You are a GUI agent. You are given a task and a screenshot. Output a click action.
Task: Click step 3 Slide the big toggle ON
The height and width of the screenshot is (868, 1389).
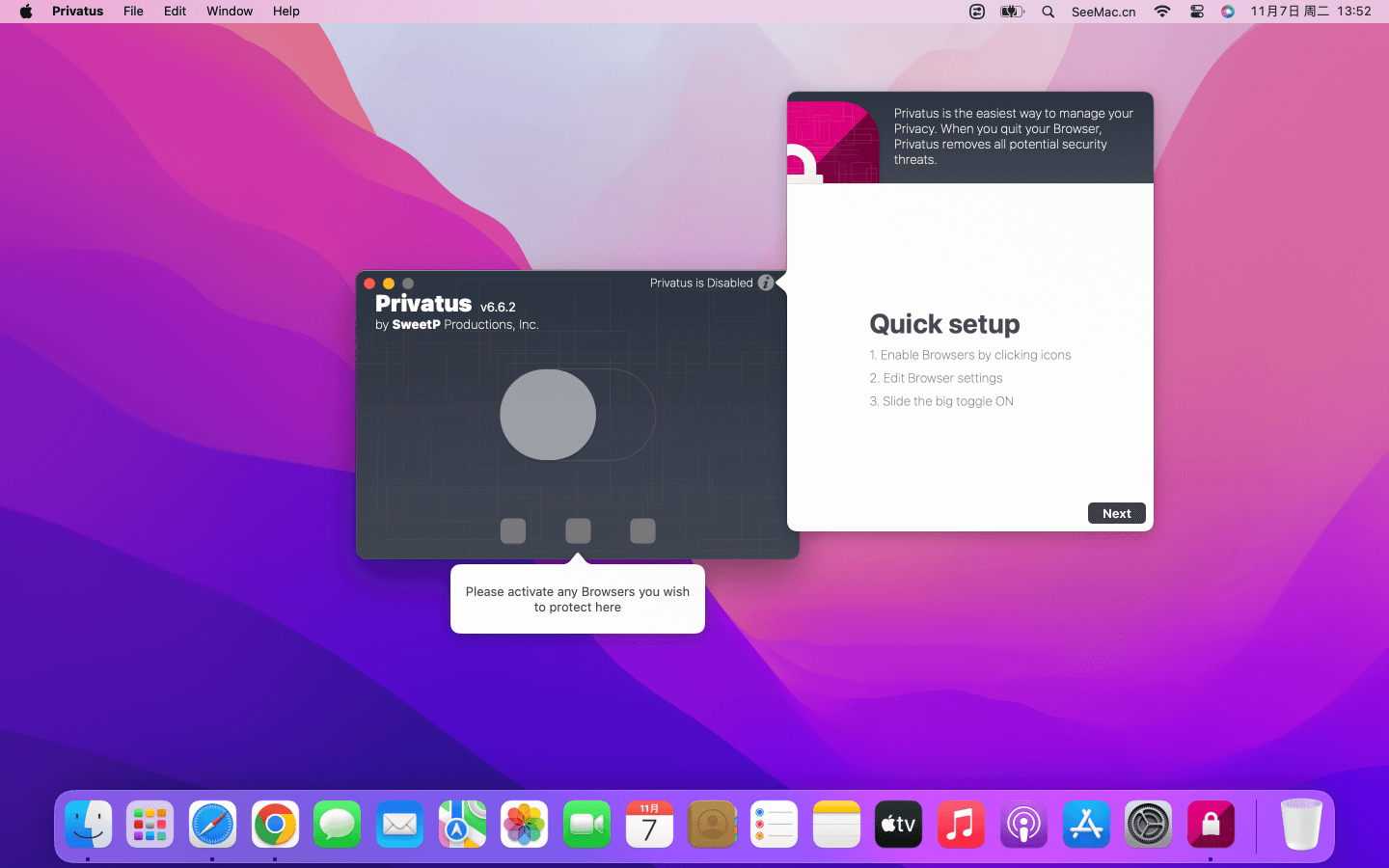941,401
